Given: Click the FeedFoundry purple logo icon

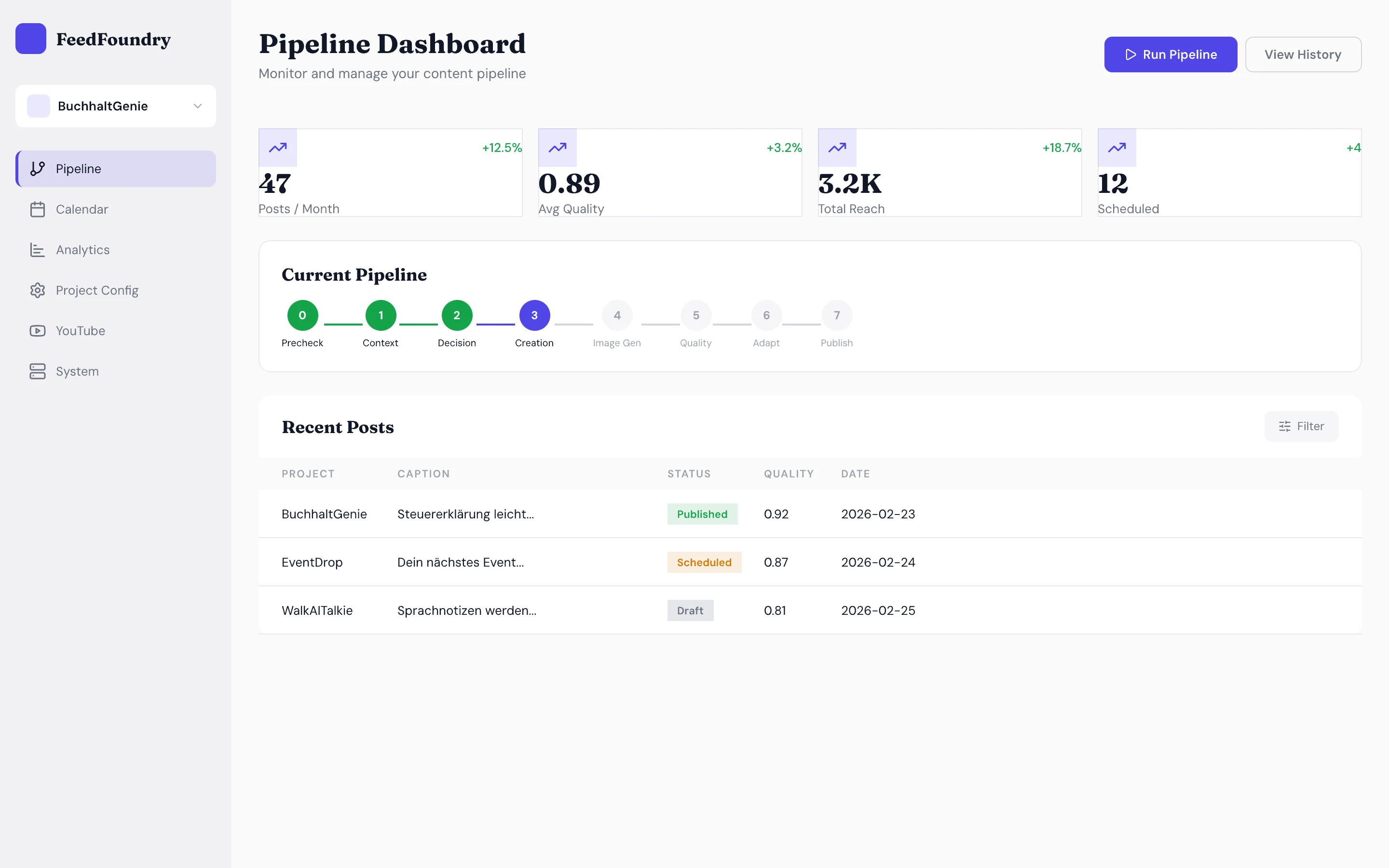Looking at the screenshot, I should point(30,39).
